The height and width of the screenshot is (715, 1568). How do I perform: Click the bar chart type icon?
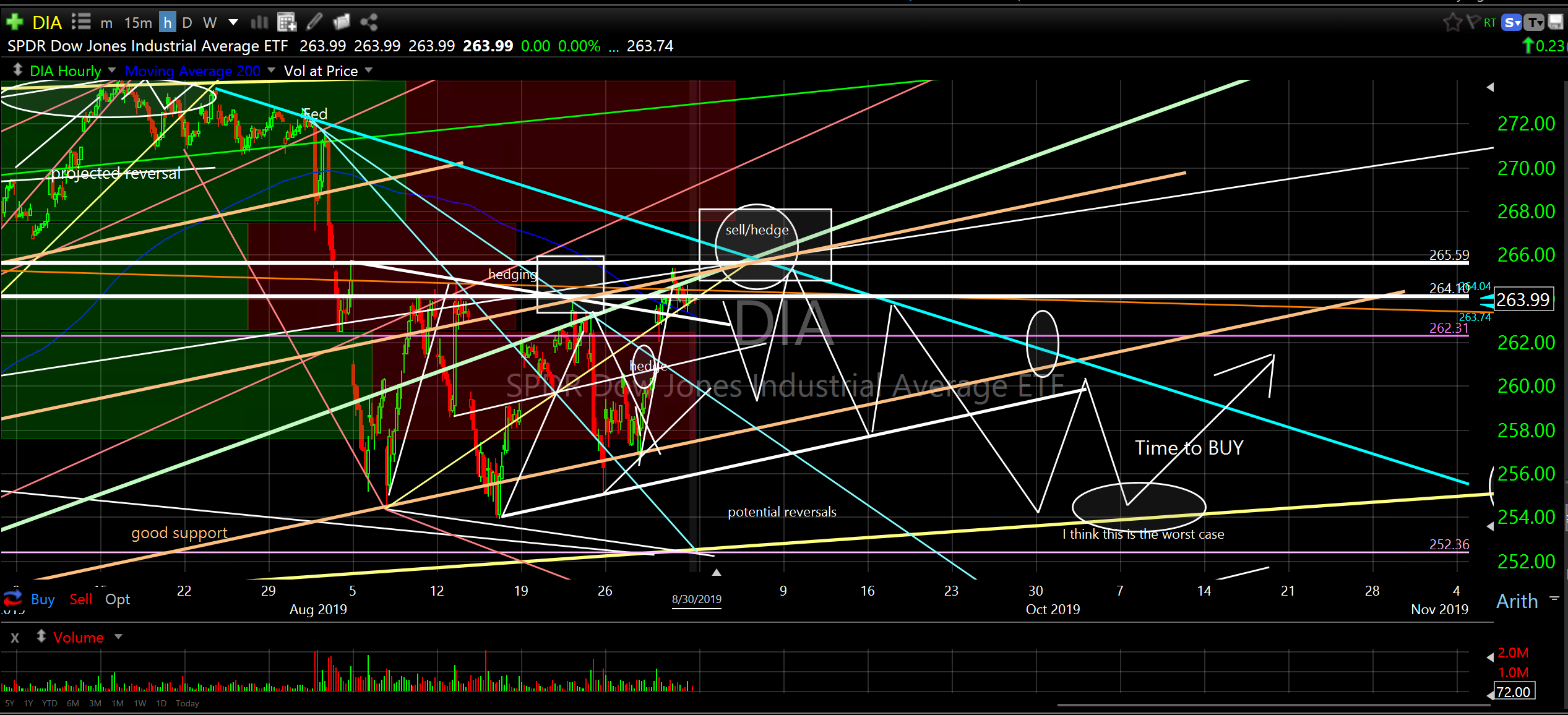(259, 23)
